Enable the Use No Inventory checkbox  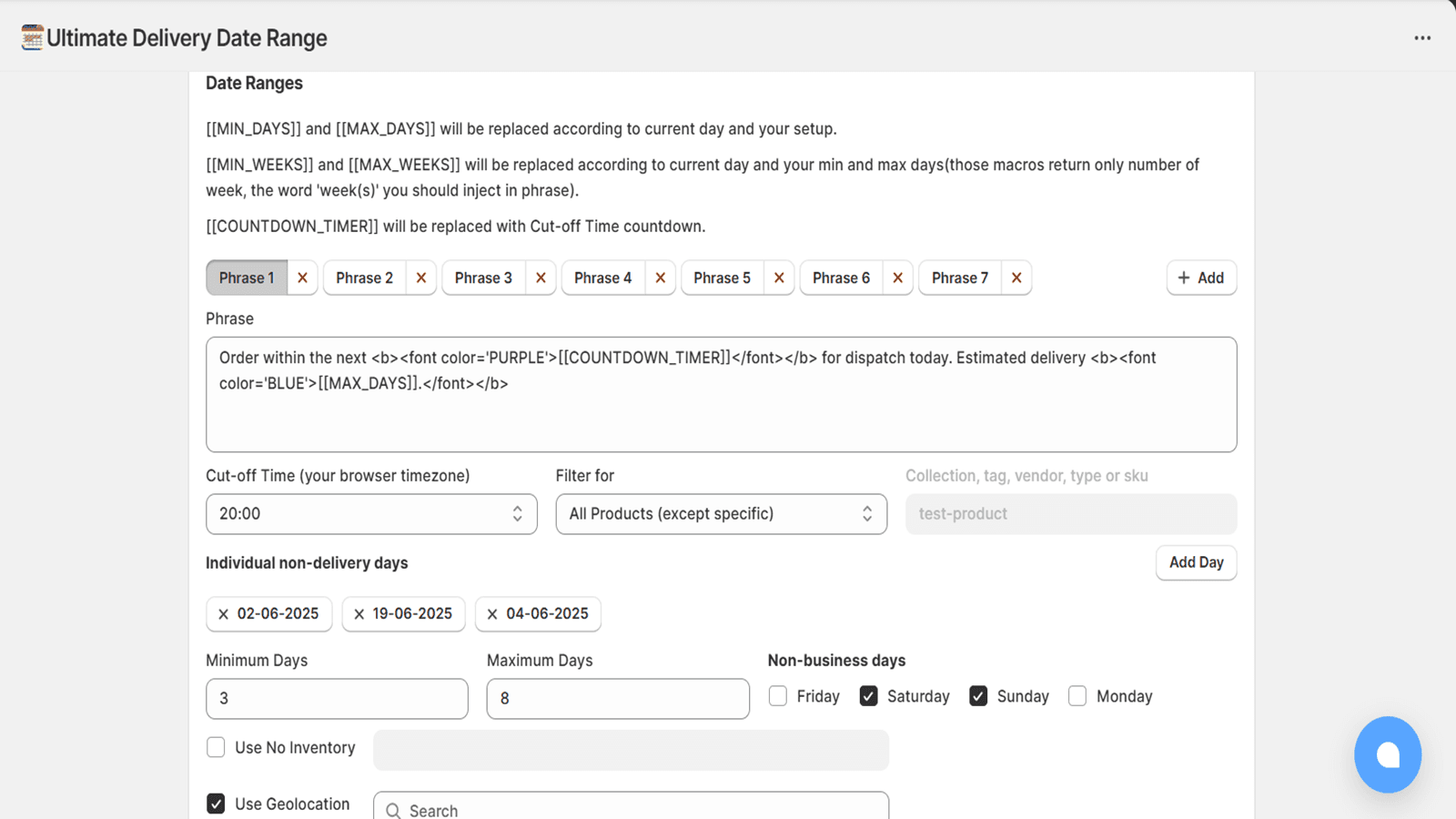point(216,747)
